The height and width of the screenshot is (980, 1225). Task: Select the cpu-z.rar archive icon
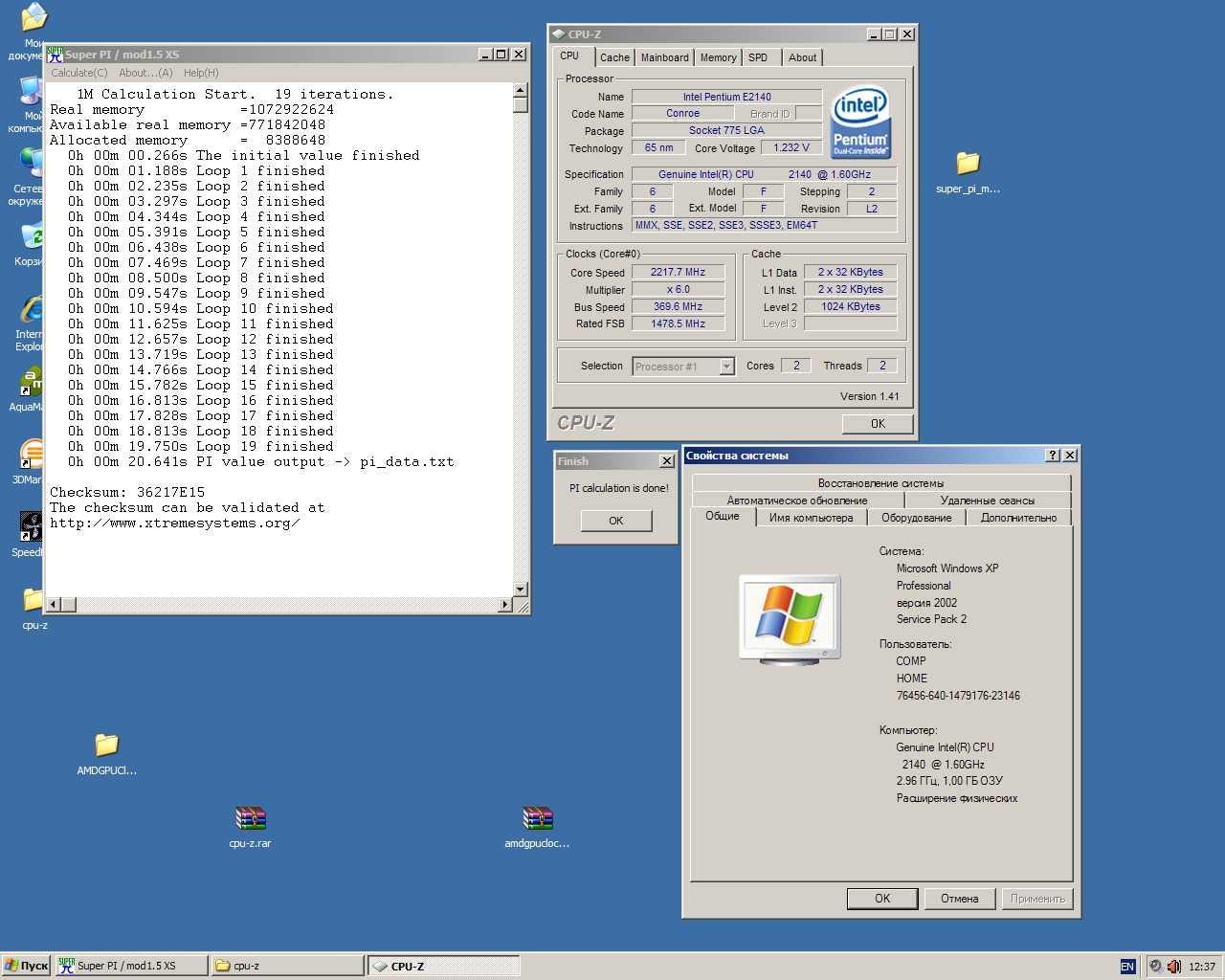click(x=250, y=818)
